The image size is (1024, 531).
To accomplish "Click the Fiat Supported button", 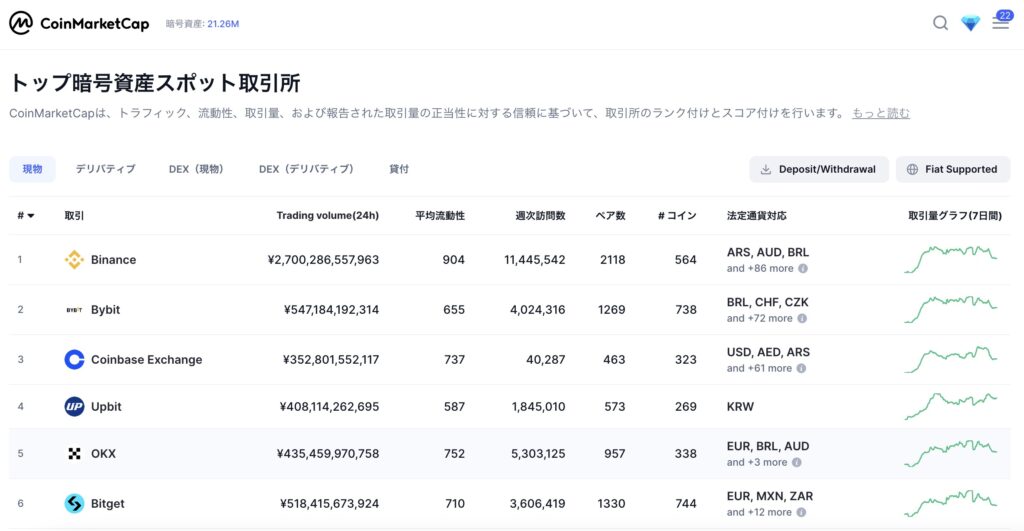I will [x=952, y=170].
